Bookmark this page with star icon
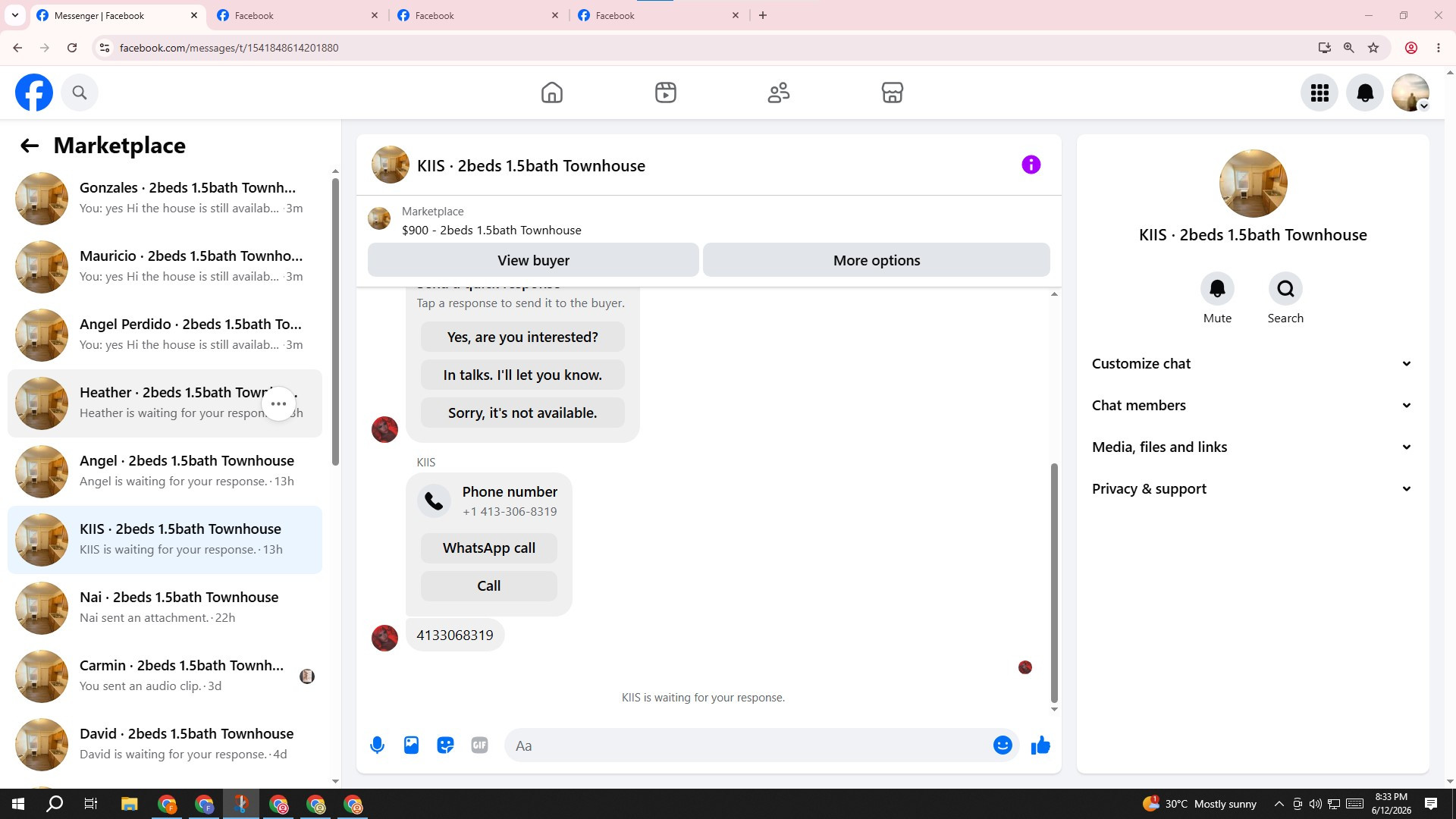Viewport: 1456px width, 819px height. pos(1373,48)
